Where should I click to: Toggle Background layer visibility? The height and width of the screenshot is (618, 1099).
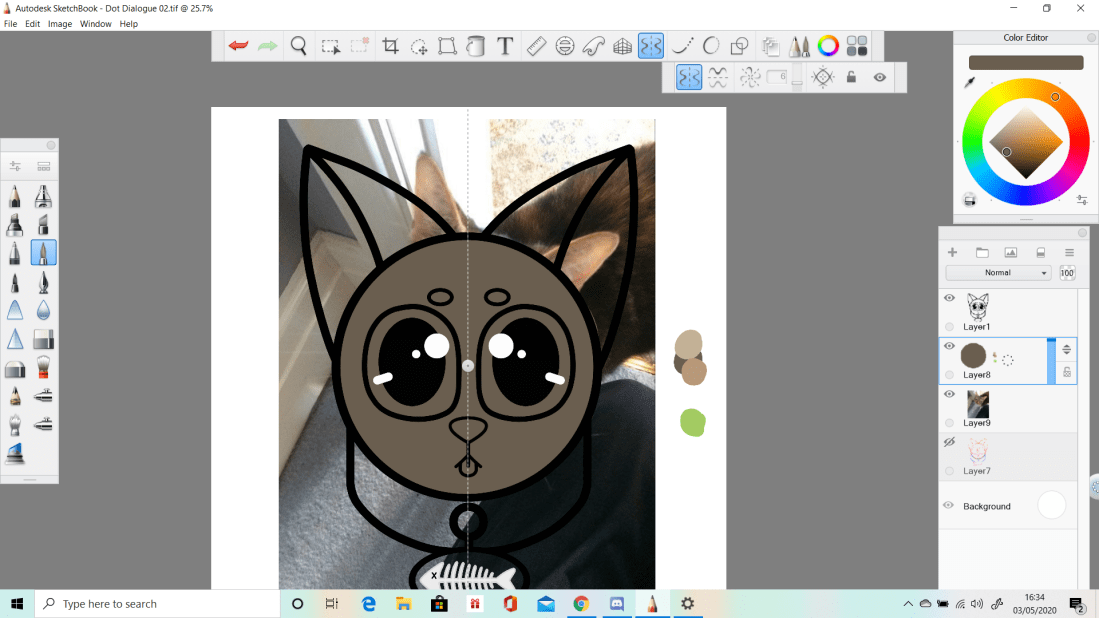coord(949,506)
